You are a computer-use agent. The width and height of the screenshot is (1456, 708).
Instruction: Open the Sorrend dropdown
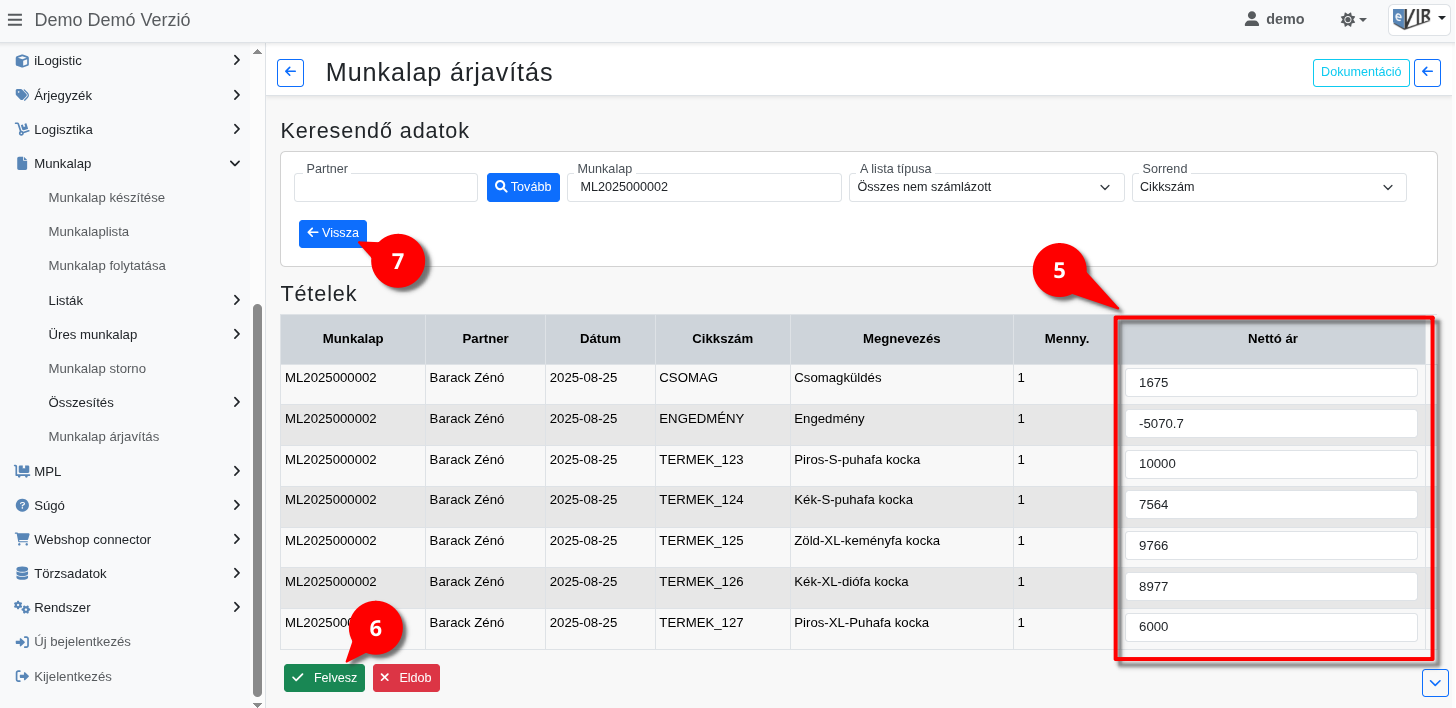(x=1268, y=187)
